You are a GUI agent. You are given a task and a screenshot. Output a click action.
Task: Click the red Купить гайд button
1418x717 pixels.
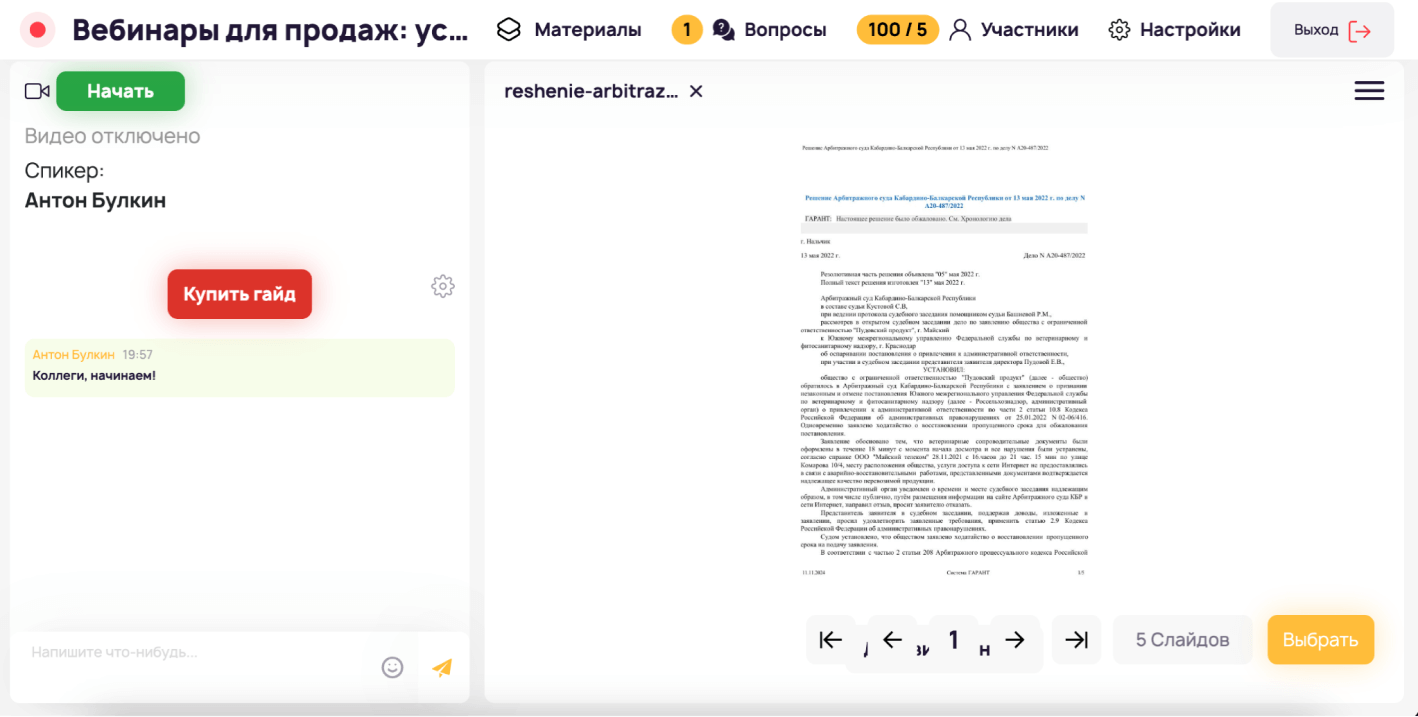240,294
